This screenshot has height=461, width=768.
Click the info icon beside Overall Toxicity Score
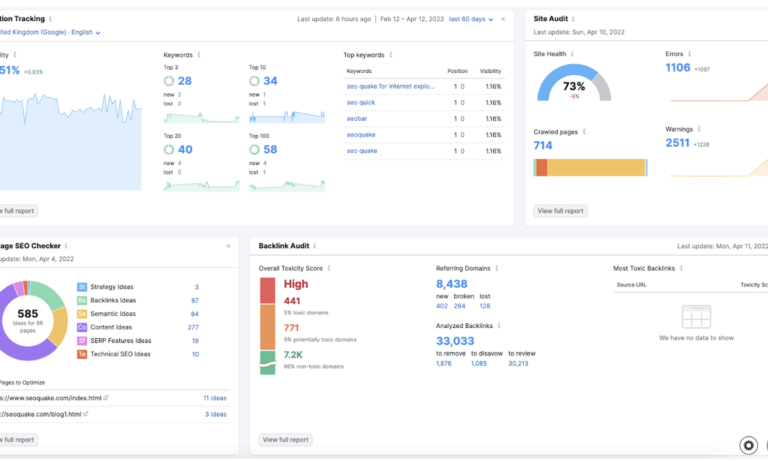[x=329, y=269]
